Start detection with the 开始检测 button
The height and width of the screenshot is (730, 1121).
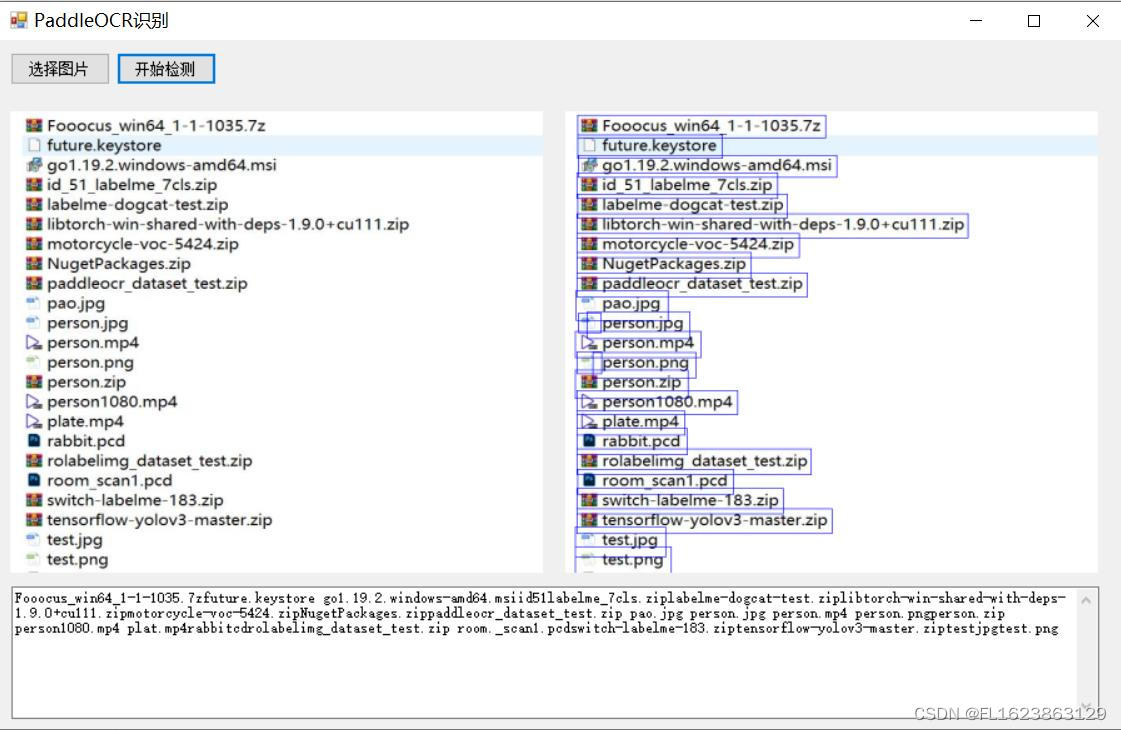click(166, 69)
